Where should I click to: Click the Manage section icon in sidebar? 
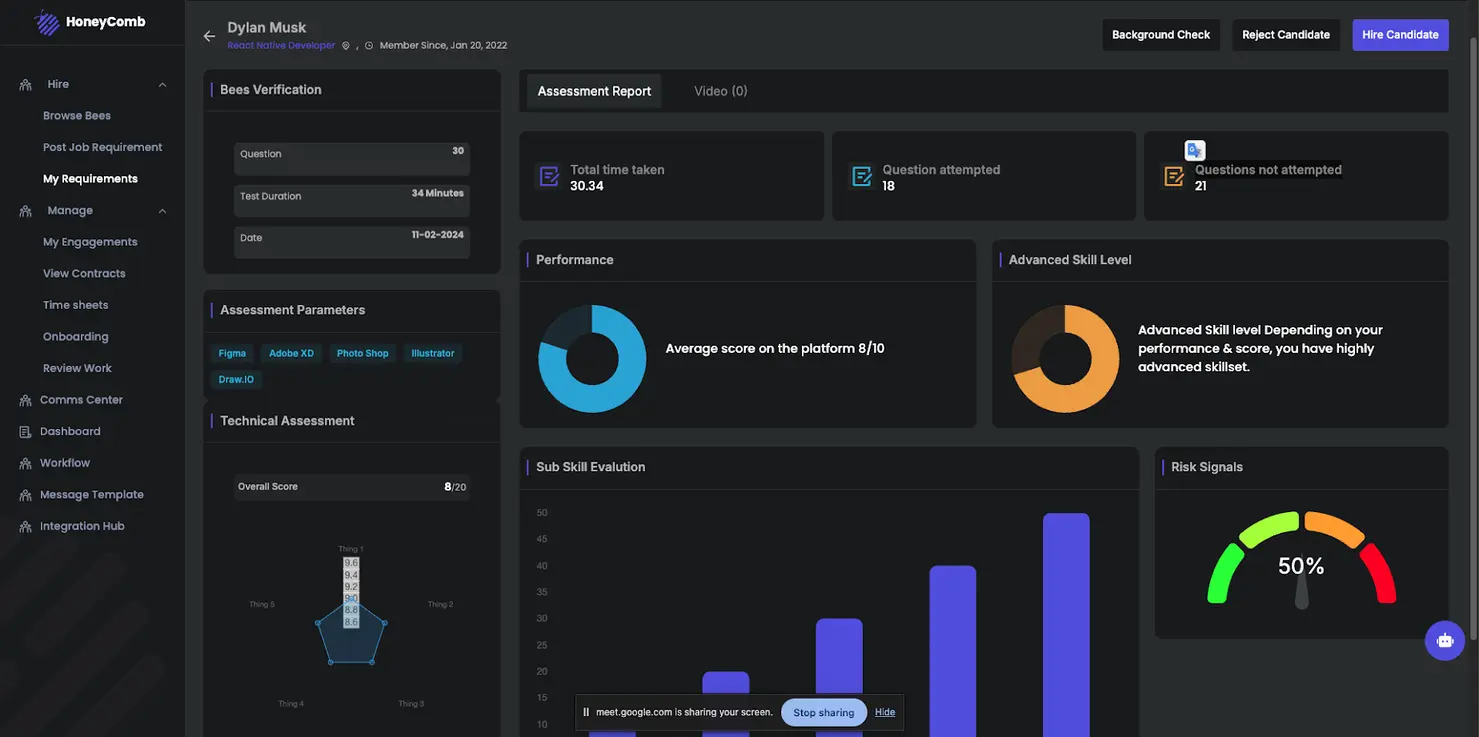26,211
